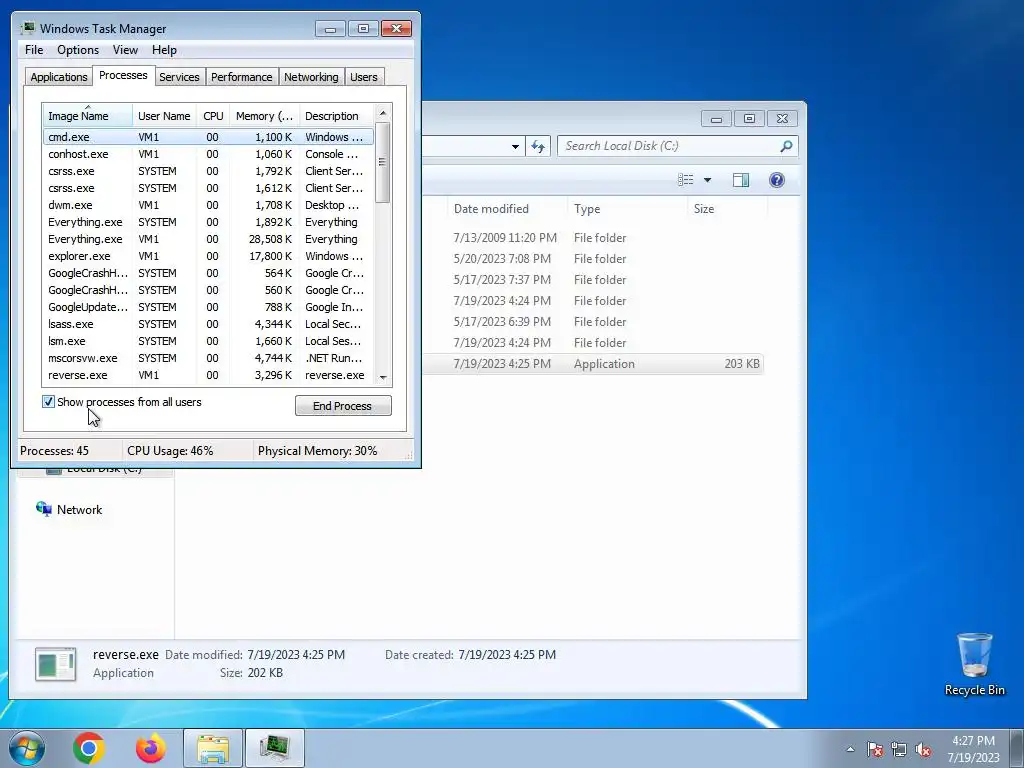Switch to Windows Explorer taskbar button
Image resolution: width=1024 pixels, height=768 pixels.
point(213,748)
